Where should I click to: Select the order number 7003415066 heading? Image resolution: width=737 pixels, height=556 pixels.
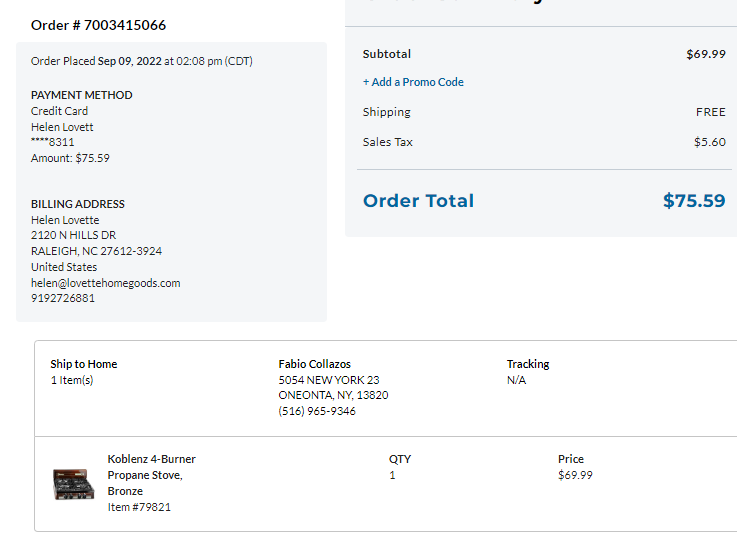click(98, 25)
